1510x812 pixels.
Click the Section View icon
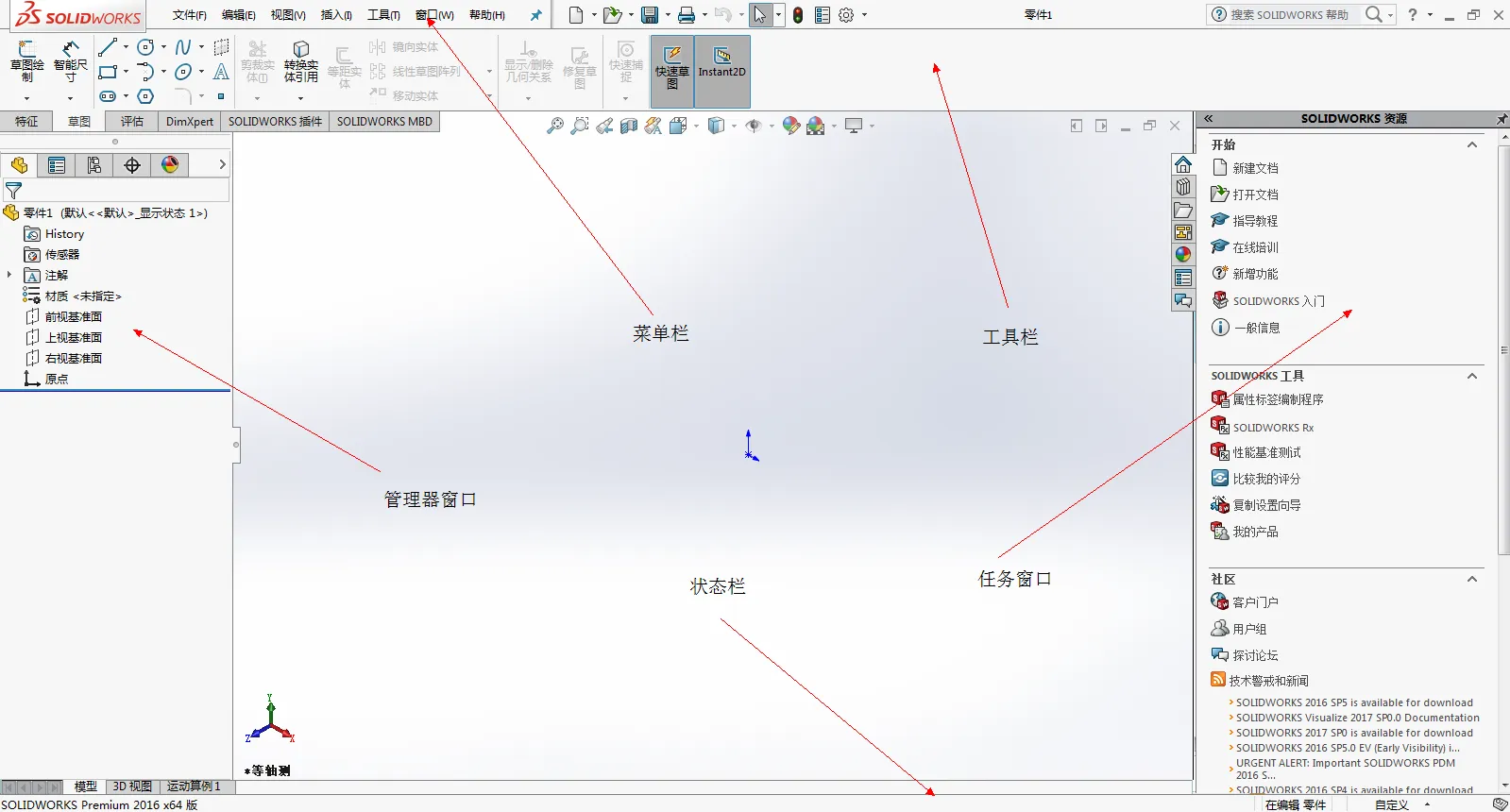pyautogui.click(x=629, y=126)
